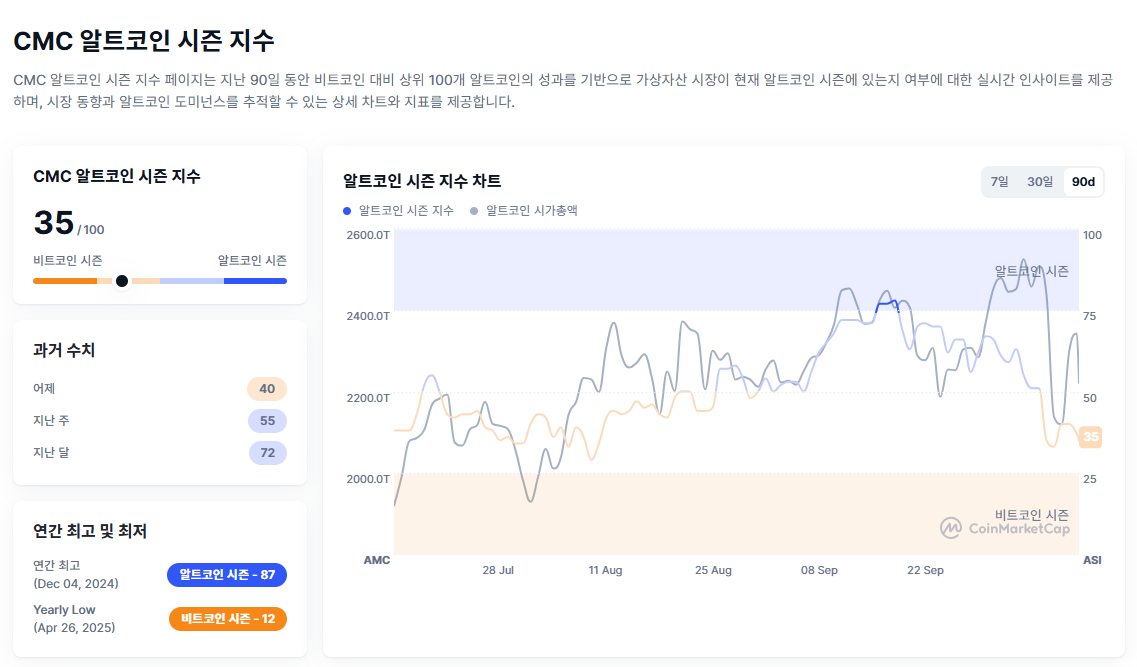The width and height of the screenshot is (1137, 667).
Task: Click the dark blue segment of the index bar
Action: tap(255, 281)
